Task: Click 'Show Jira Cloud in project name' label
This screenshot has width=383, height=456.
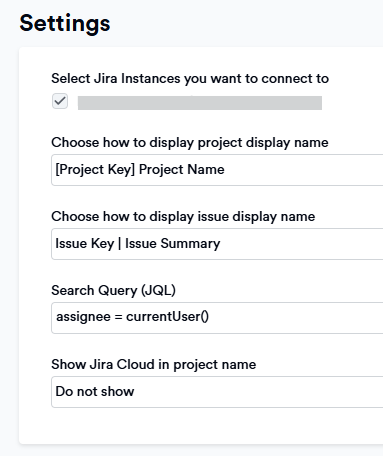Action: pyautogui.click(x=154, y=364)
